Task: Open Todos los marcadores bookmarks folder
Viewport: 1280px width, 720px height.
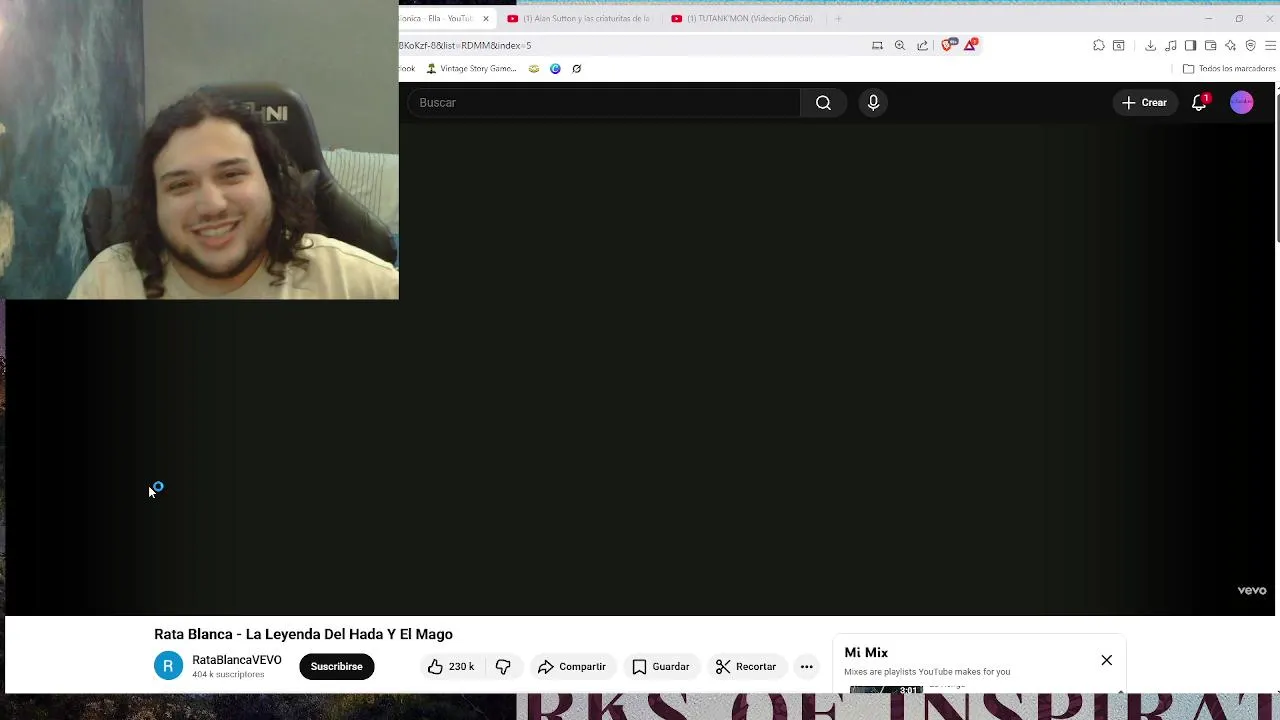Action: pos(1229,69)
